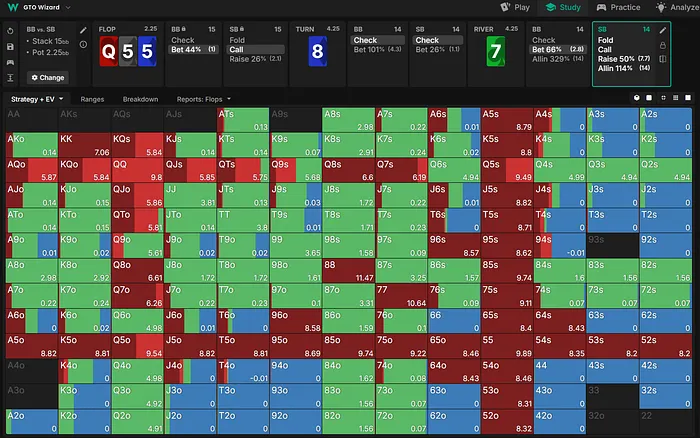Switch to the Ranges tab
Screen dimensions: 700x438
point(92,100)
